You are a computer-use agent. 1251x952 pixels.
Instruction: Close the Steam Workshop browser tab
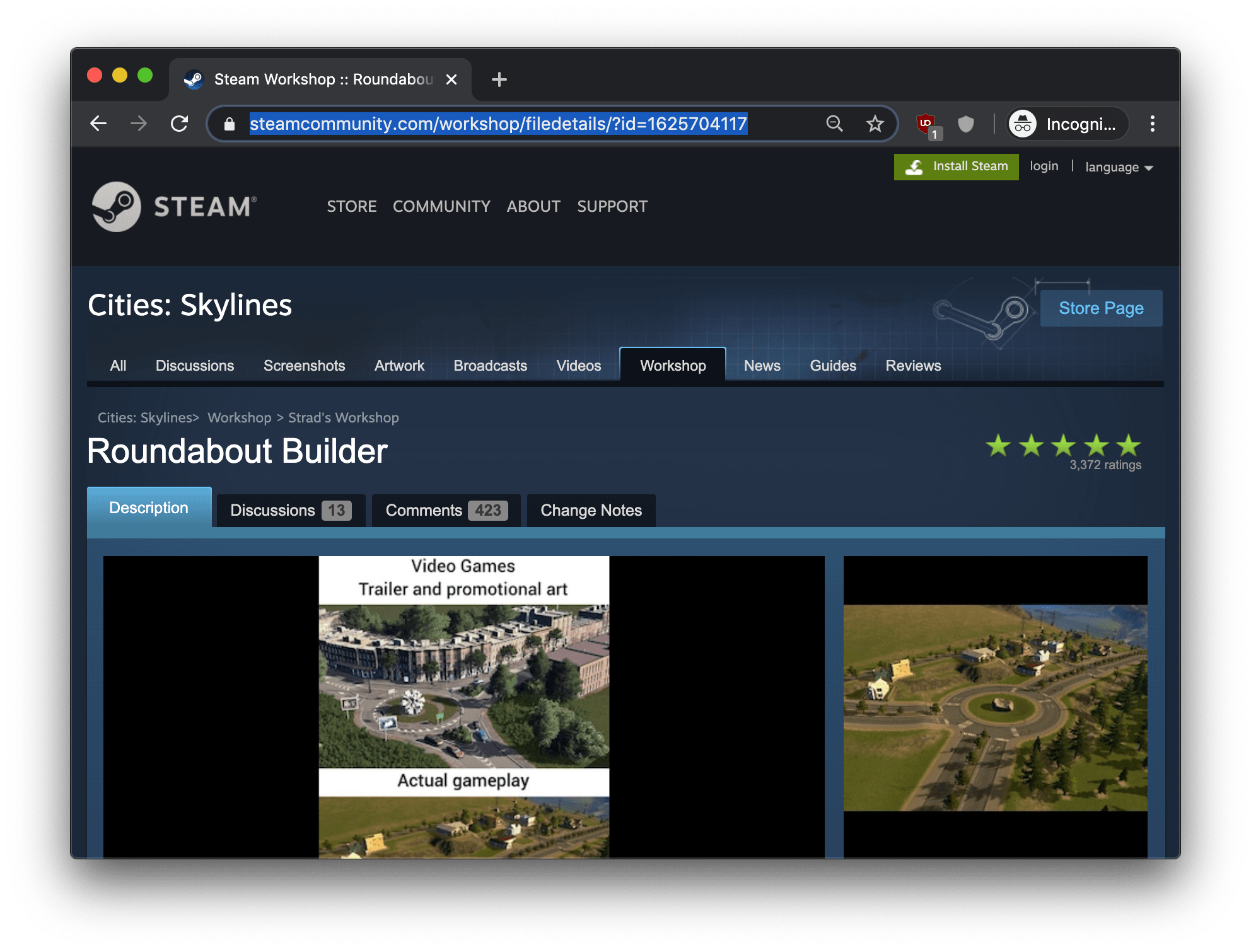point(451,79)
